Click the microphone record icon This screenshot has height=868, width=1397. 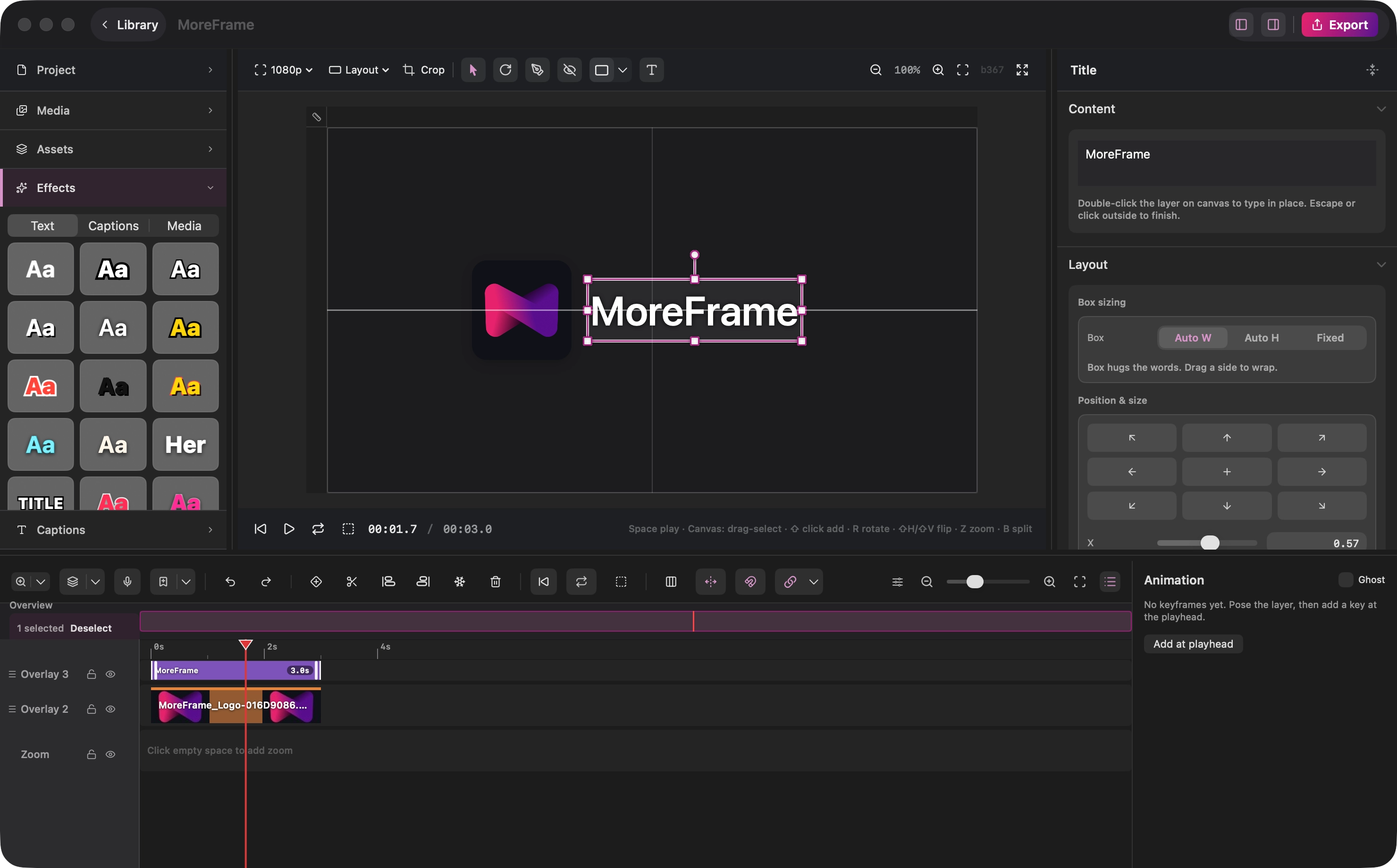pos(127,582)
